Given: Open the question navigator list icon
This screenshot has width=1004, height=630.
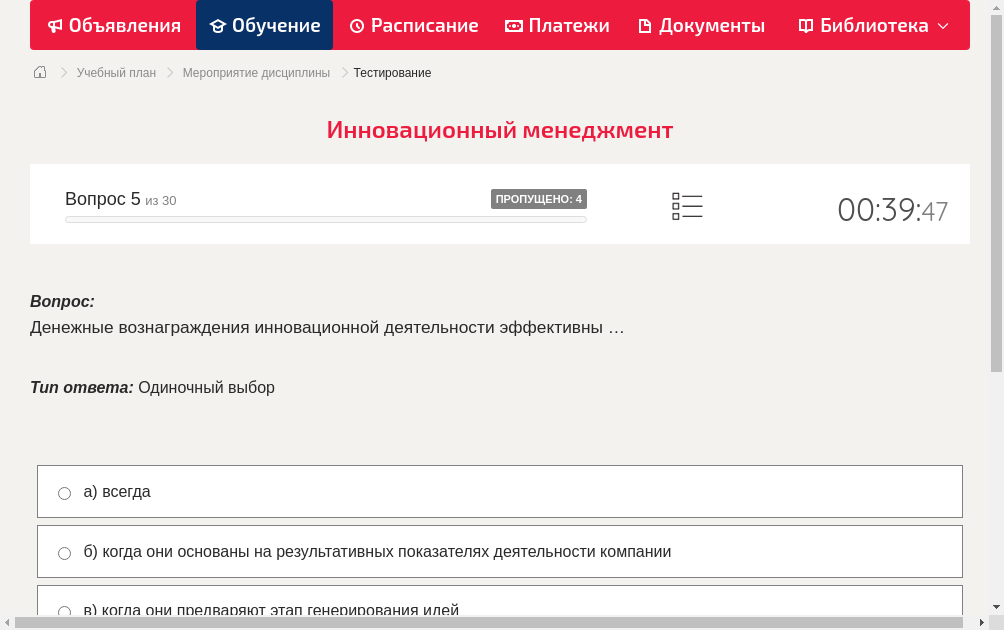Looking at the screenshot, I should pos(687,206).
